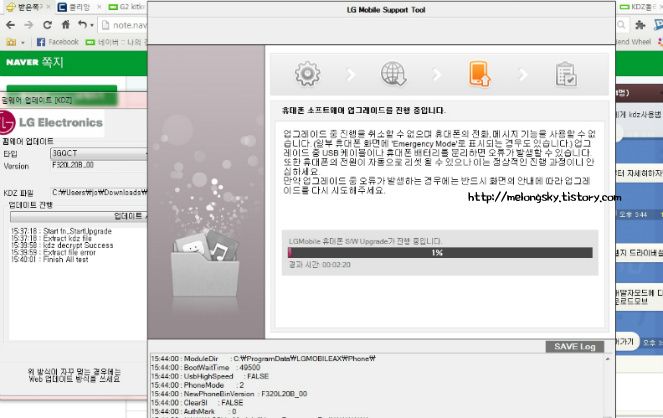Click the orange phone upgrade step icon
This screenshot has width=663, height=418.
[x=479, y=74]
